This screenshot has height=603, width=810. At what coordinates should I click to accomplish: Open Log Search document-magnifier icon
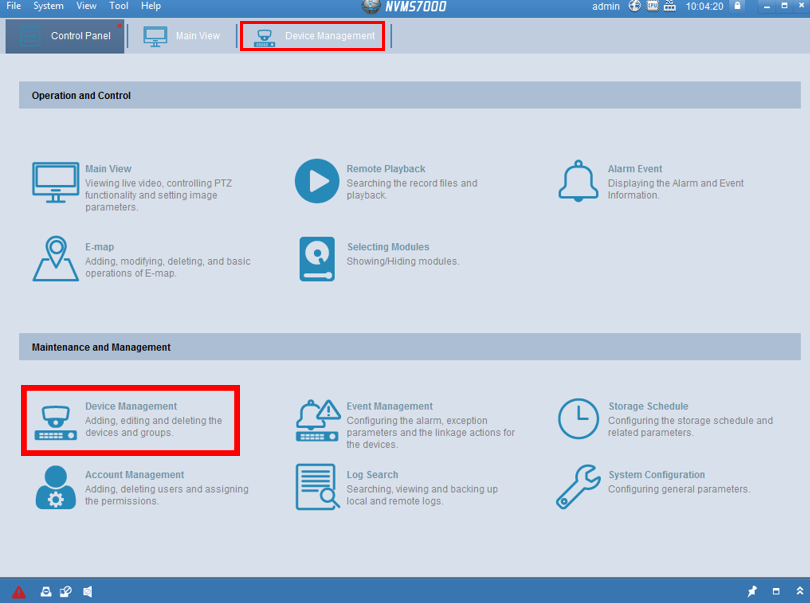coord(317,487)
